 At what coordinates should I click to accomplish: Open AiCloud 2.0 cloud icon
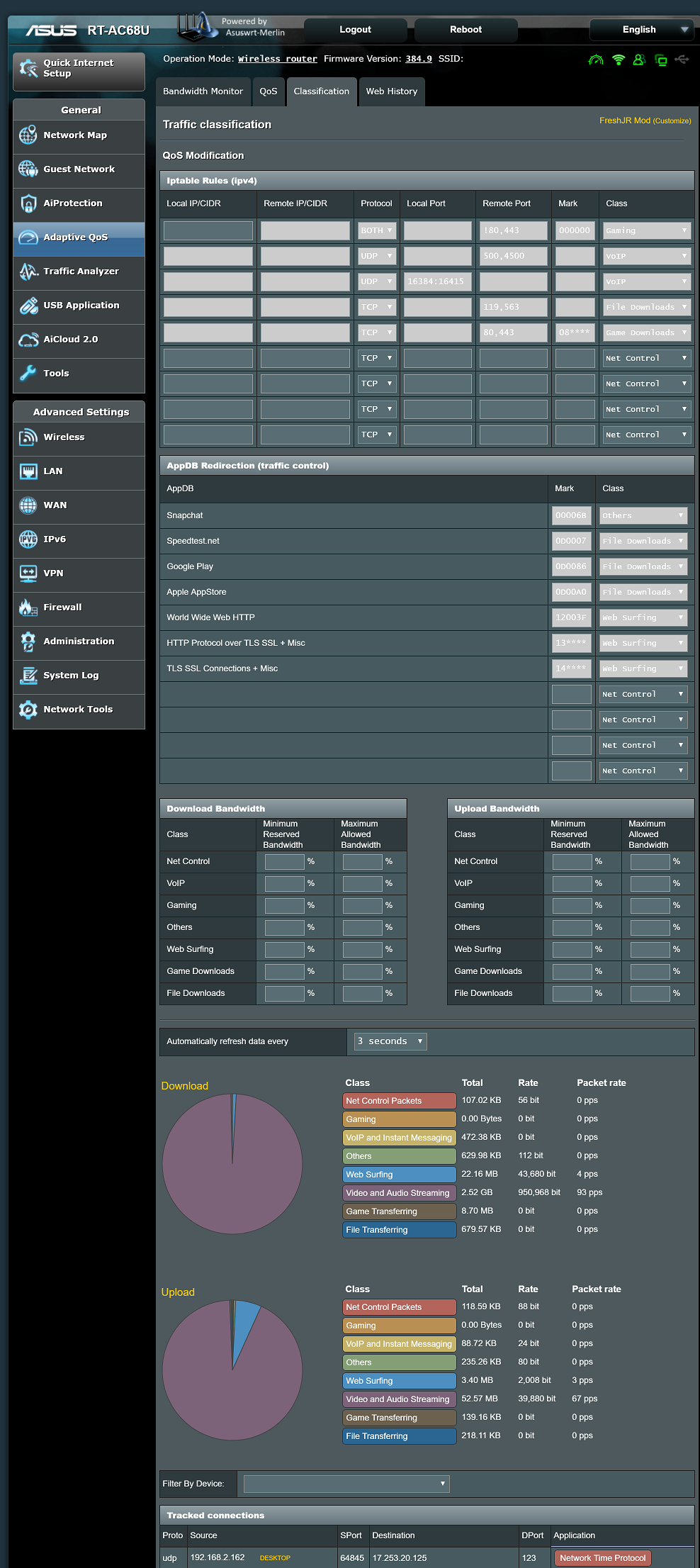[x=28, y=340]
